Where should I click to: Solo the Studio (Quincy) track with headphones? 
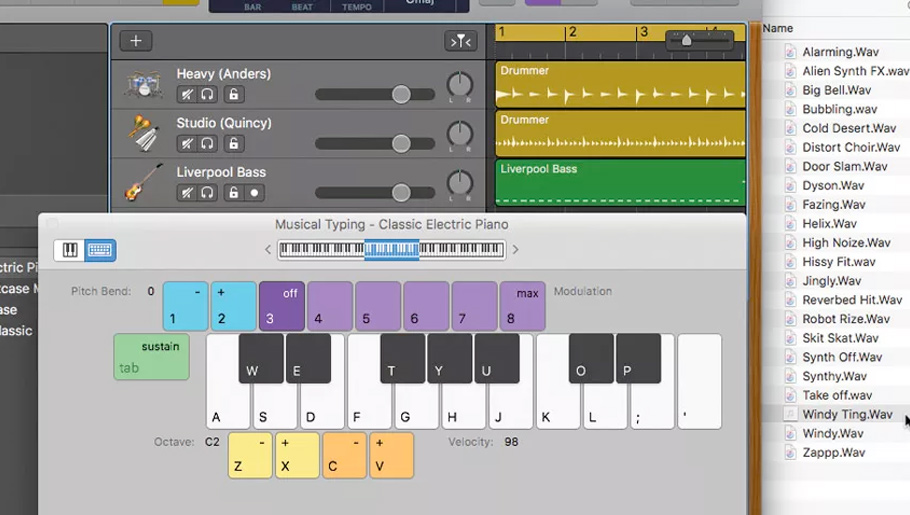pos(208,144)
